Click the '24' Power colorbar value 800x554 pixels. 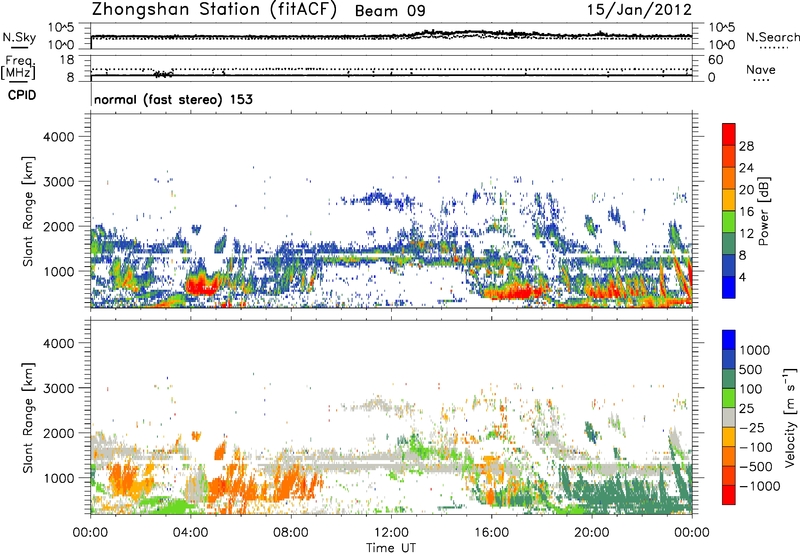coord(746,168)
